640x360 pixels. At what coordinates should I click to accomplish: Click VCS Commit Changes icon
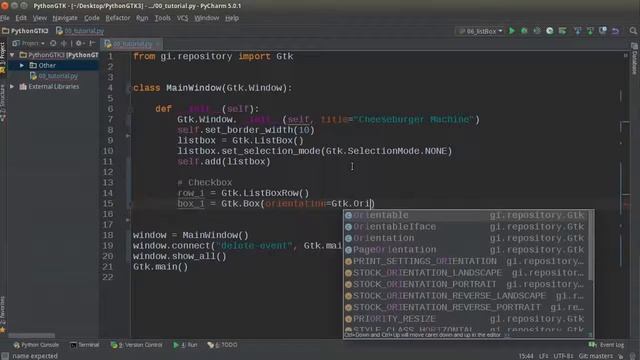(x=590, y=31)
